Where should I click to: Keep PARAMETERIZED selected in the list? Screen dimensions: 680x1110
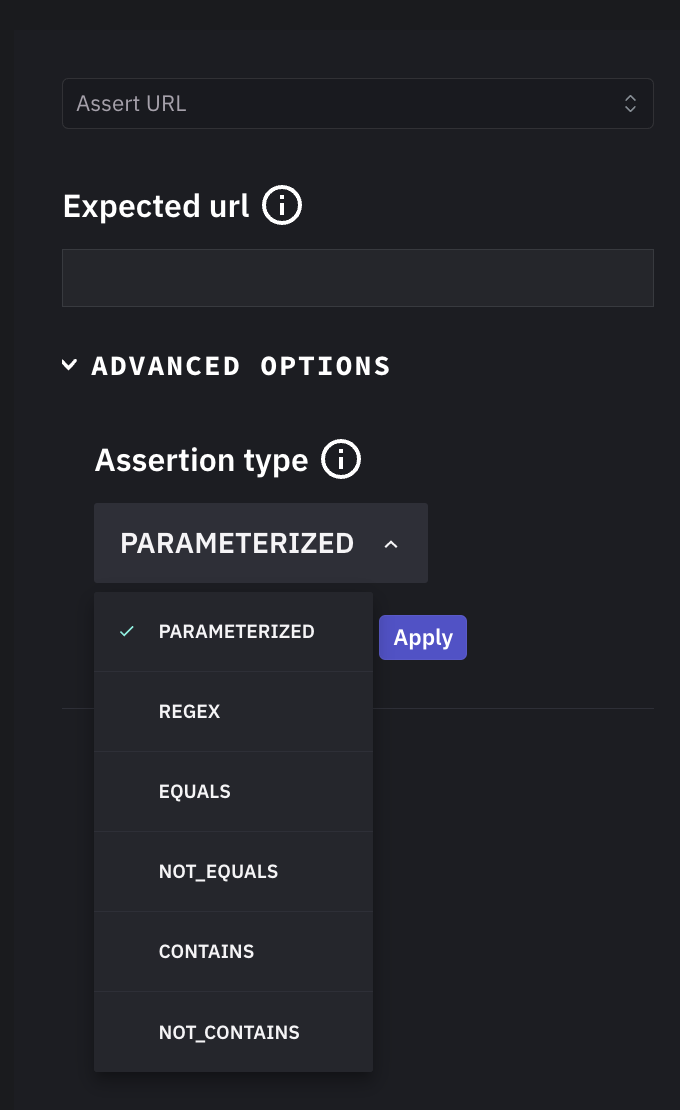point(236,631)
